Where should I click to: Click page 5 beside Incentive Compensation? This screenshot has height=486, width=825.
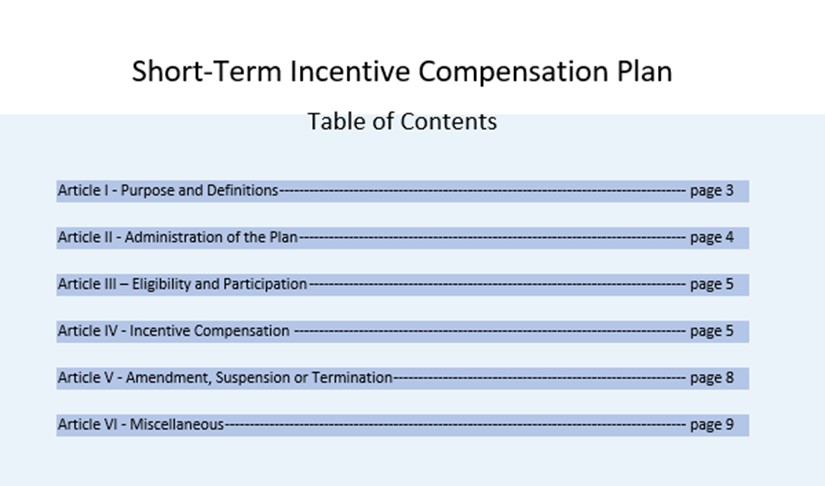[x=711, y=331]
